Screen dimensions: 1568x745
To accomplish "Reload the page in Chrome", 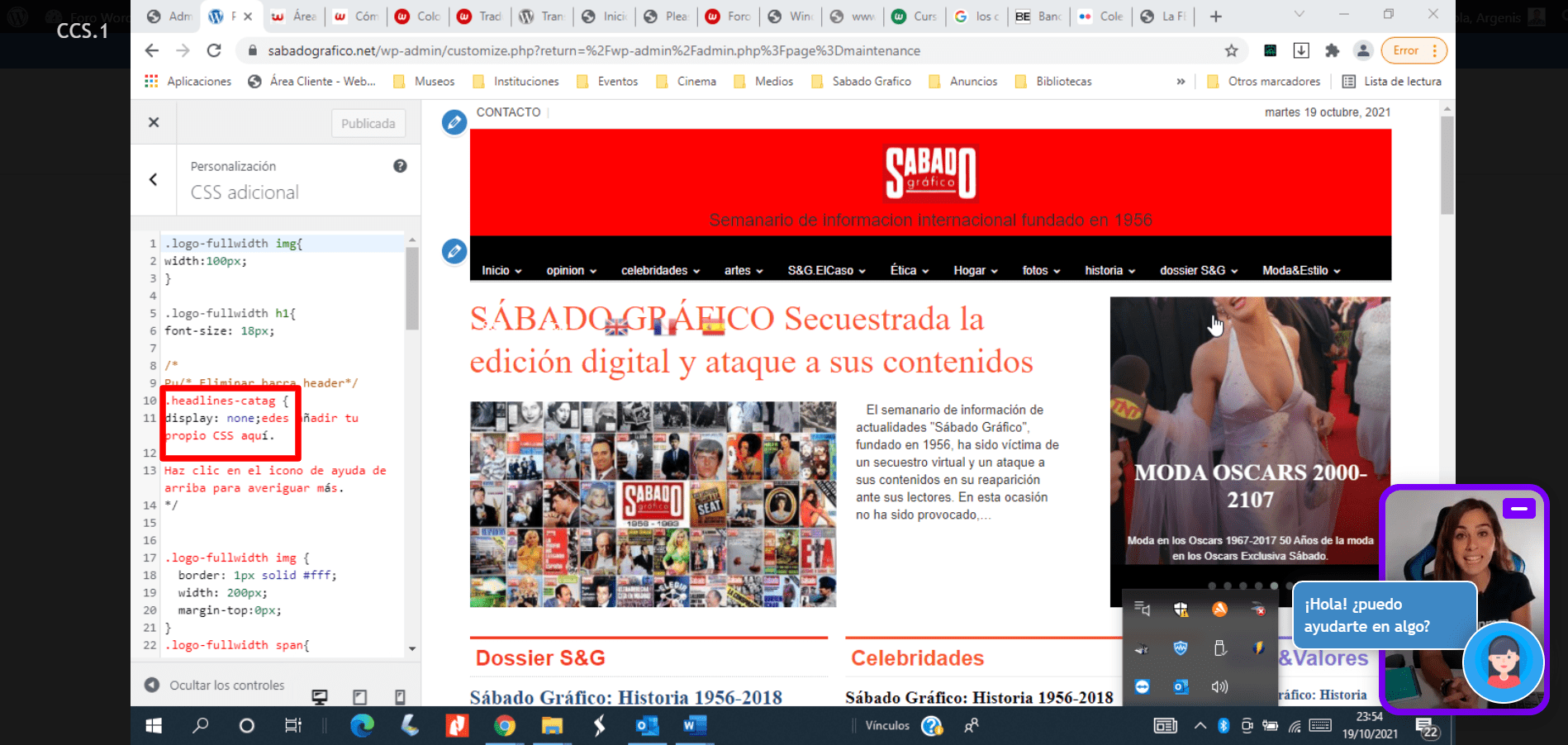I will (214, 50).
